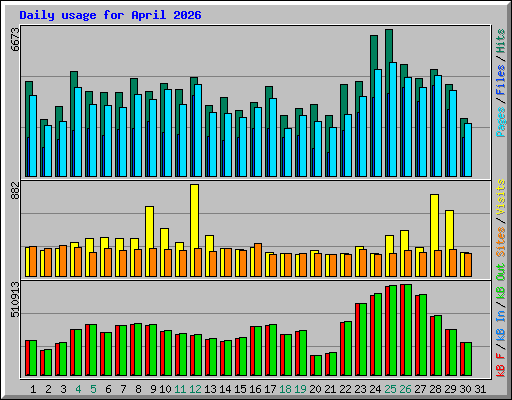This screenshot has height=400, width=512.
Task: Click the 882 middle axis value
Action: click(15, 191)
